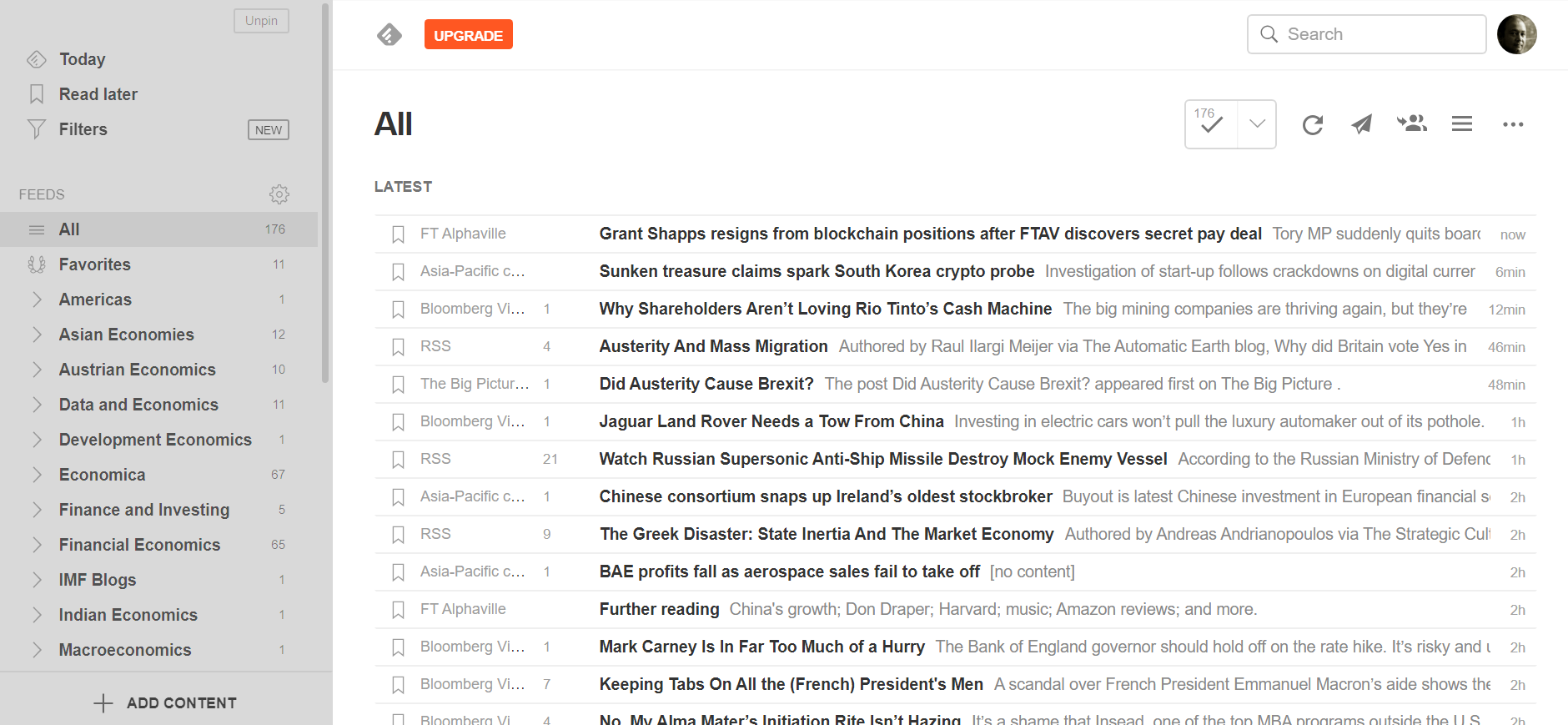Expand the Economica category
Screen dimensions: 1568x725
coord(37,475)
